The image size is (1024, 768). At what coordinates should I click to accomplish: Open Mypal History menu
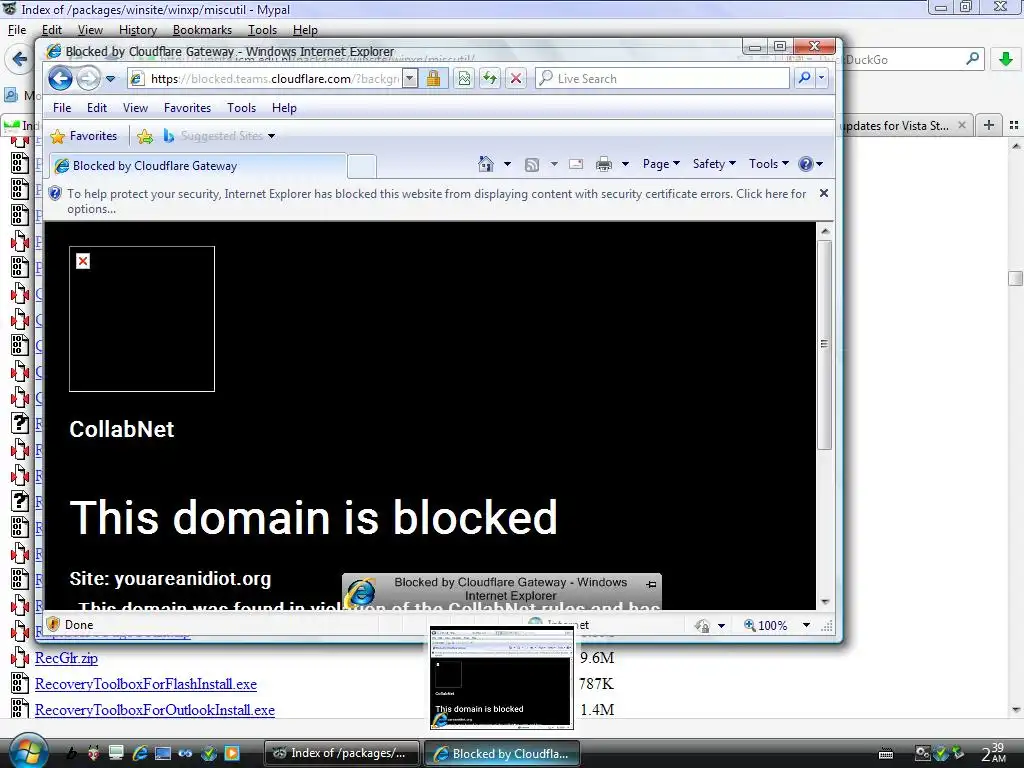point(138,30)
